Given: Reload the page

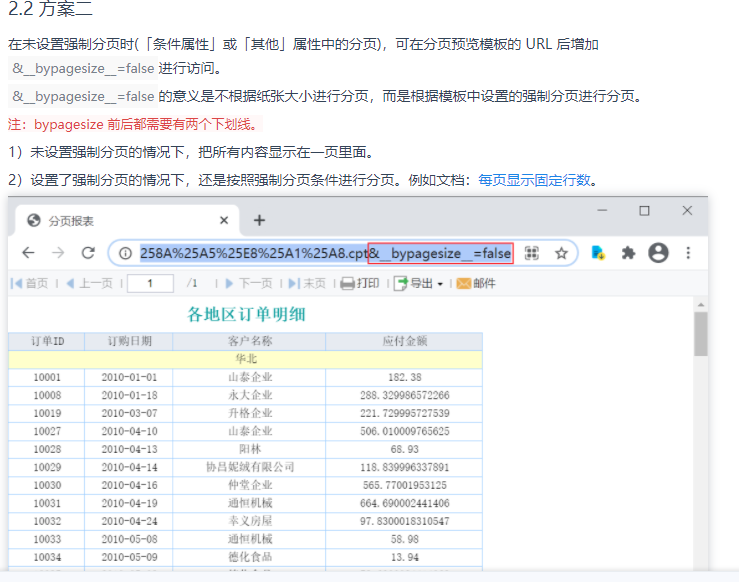Looking at the screenshot, I should [88, 253].
